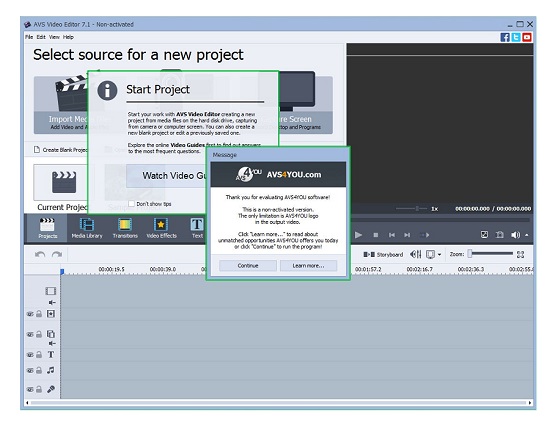Viewport: 550px width, 423px height.
Task: Select the Import Media Files tile
Action: [x=60, y=105]
